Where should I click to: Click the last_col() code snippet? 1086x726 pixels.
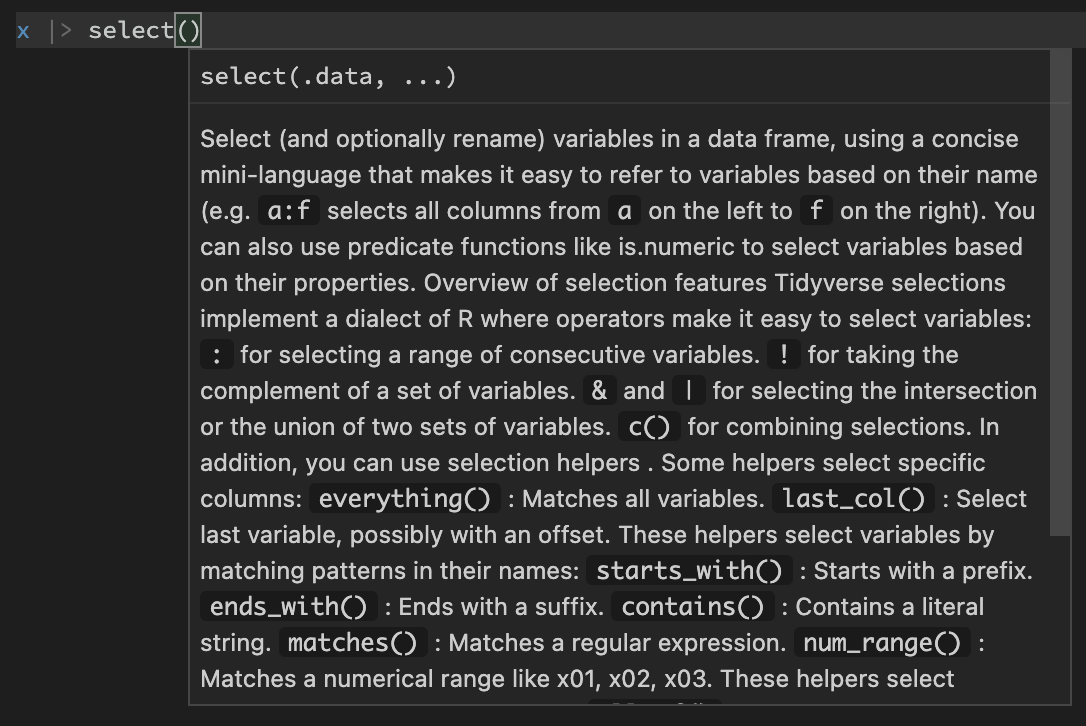point(854,499)
